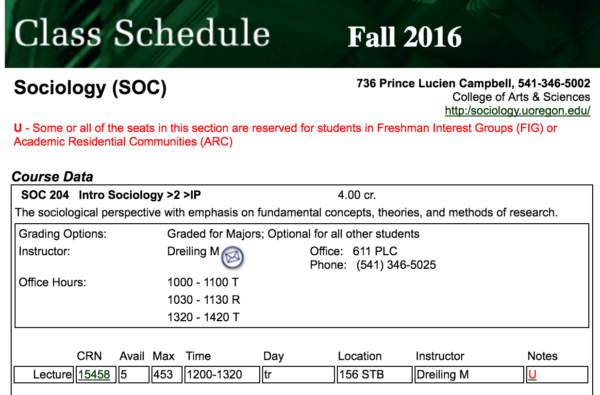Click the email envelope icon beside Dreiling M
Image resolution: width=600 pixels, height=395 pixels.
coord(232,257)
